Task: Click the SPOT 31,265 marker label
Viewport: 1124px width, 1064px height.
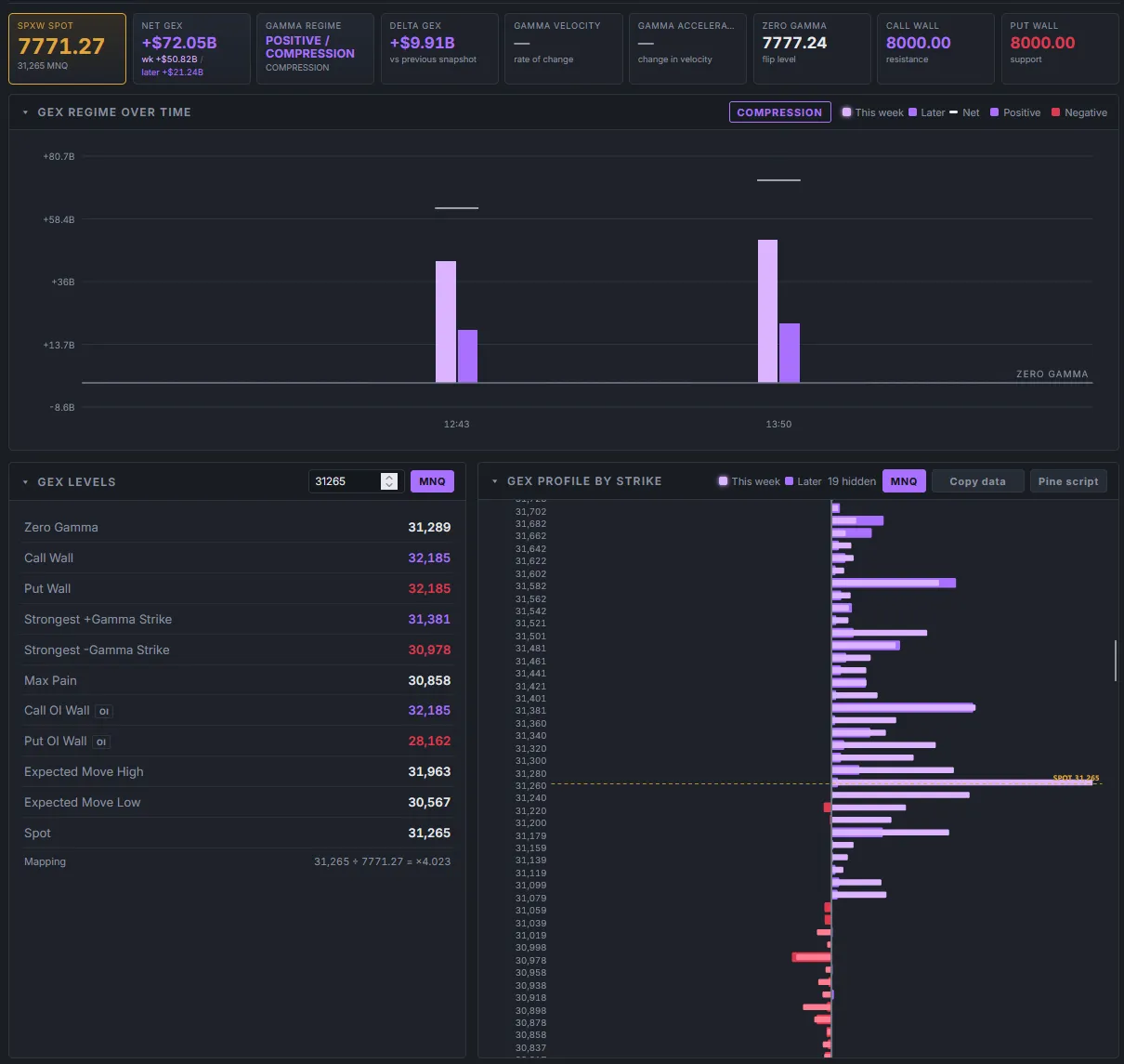Action: click(x=1076, y=778)
